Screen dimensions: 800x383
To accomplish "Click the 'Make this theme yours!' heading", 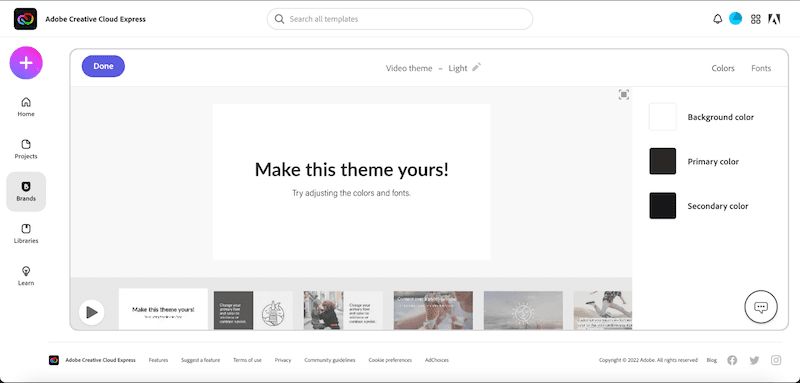I will point(352,169).
